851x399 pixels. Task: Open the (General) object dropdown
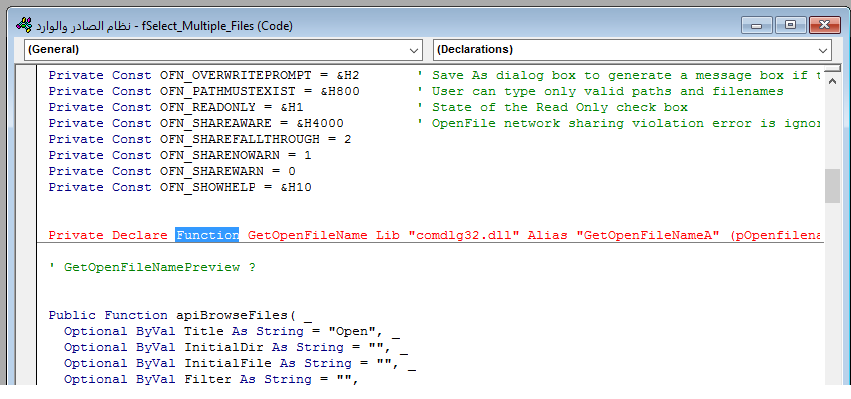click(223, 49)
